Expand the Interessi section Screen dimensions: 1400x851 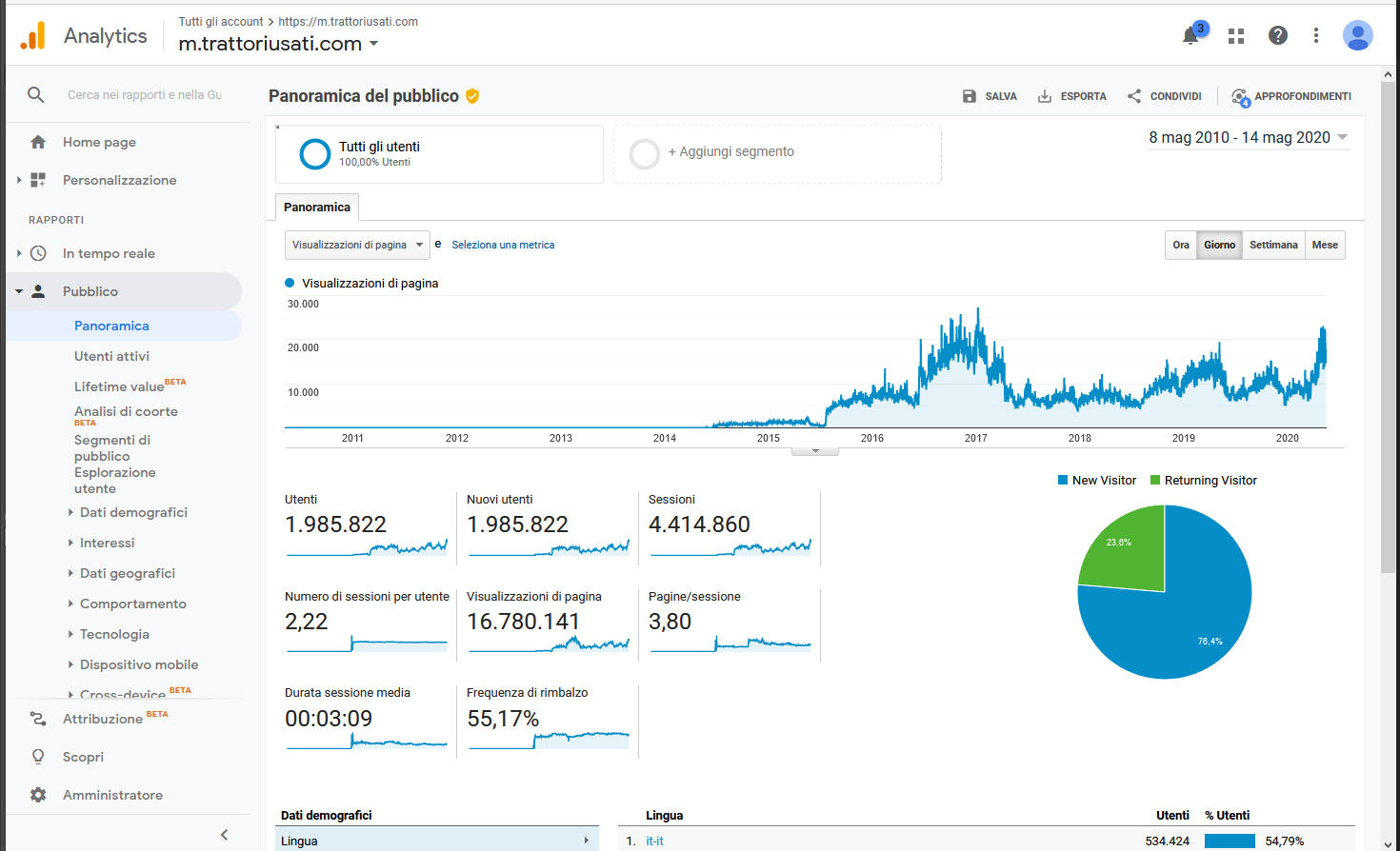pos(71,543)
